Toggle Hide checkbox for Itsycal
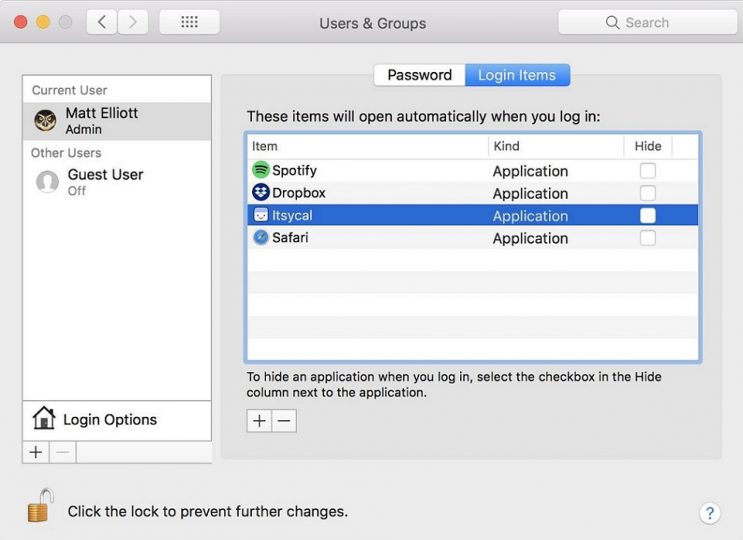This screenshot has height=540, width=743. (648, 216)
